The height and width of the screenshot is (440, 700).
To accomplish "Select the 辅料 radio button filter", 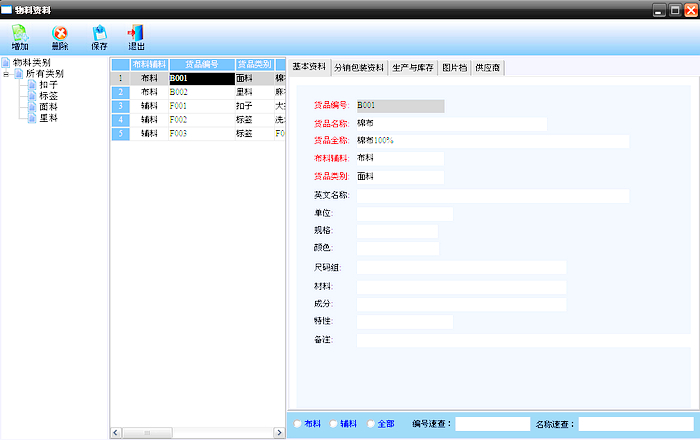I will click(x=334, y=424).
